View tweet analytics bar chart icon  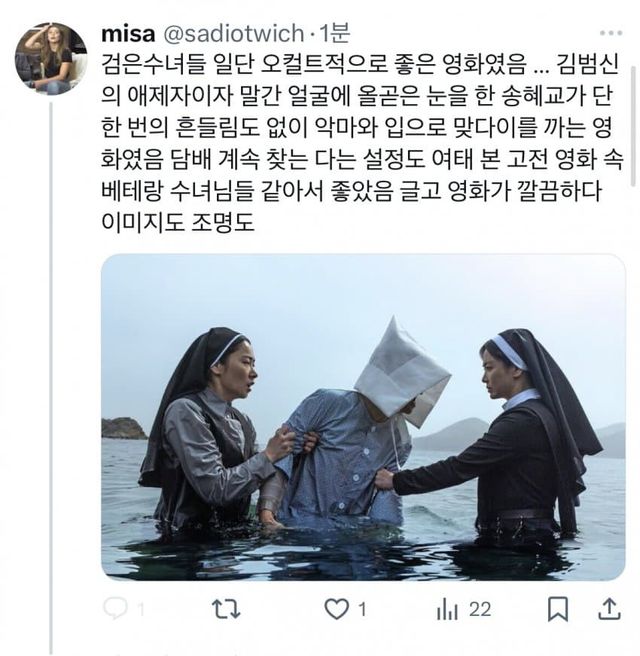pos(447,609)
